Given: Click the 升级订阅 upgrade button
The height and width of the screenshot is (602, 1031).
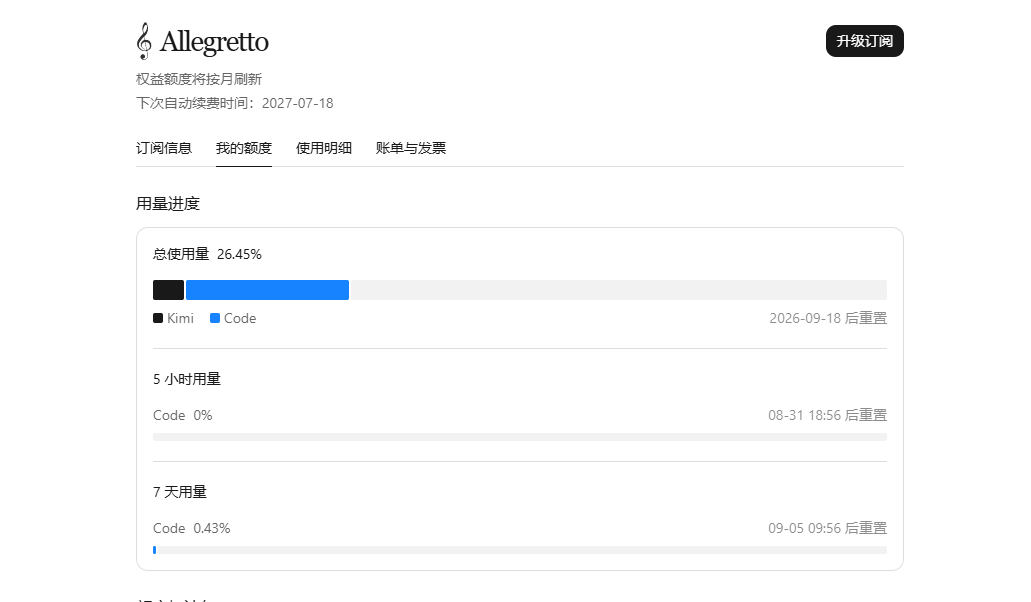Looking at the screenshot, I should pyautogui.click(x=865, y=41).
